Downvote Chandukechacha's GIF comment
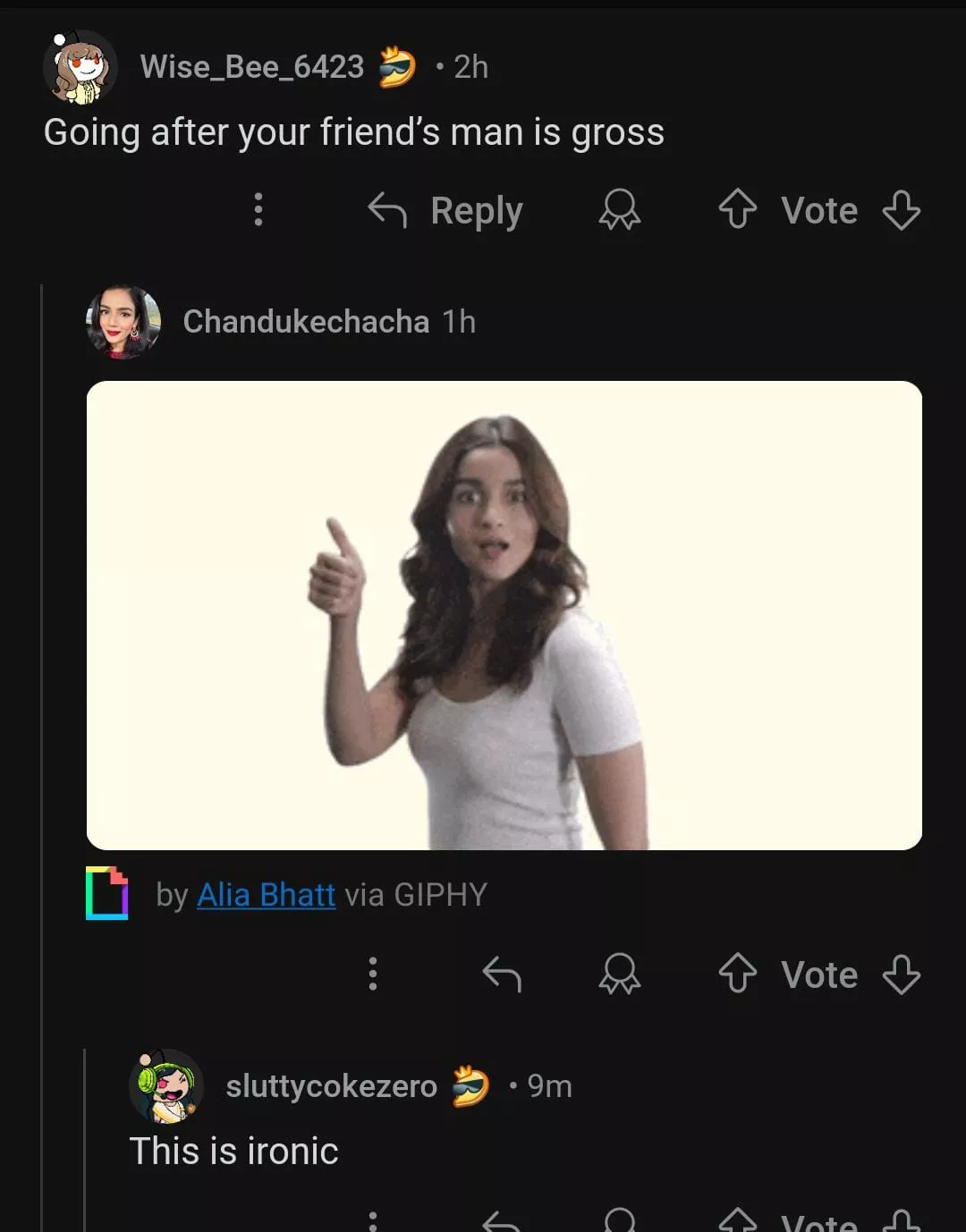Image resolution: width=966 pixels, height=1232 pixels. (901, 974)
